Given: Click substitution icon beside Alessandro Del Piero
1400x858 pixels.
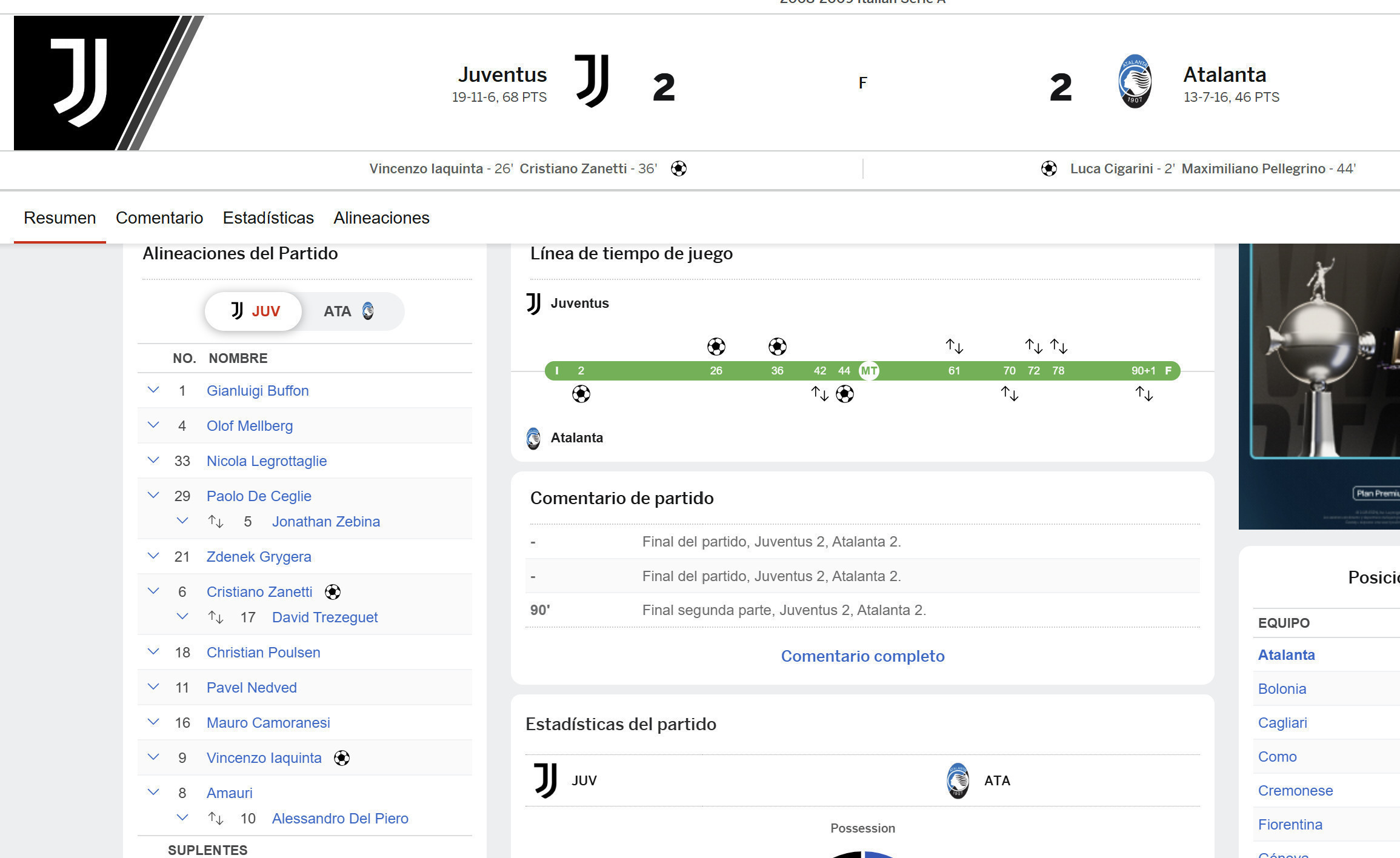Looking at the screenshot, I should (x=216, y=818).
